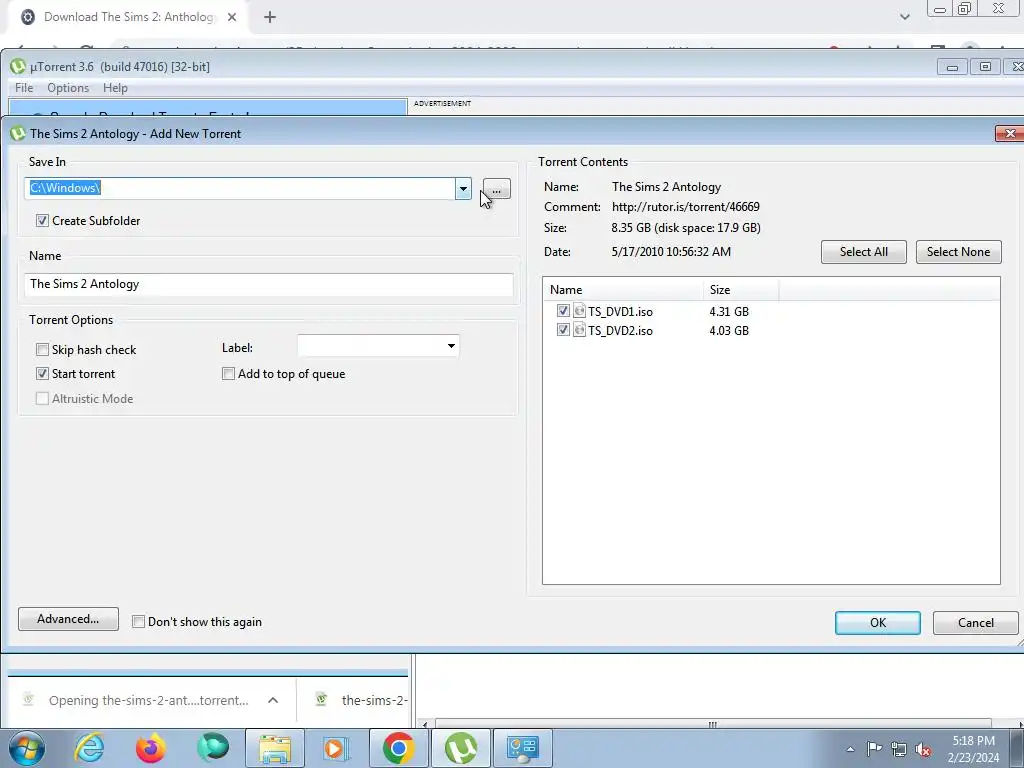
Task: Sort files by Name column header
Action: [x=622, y=289]
